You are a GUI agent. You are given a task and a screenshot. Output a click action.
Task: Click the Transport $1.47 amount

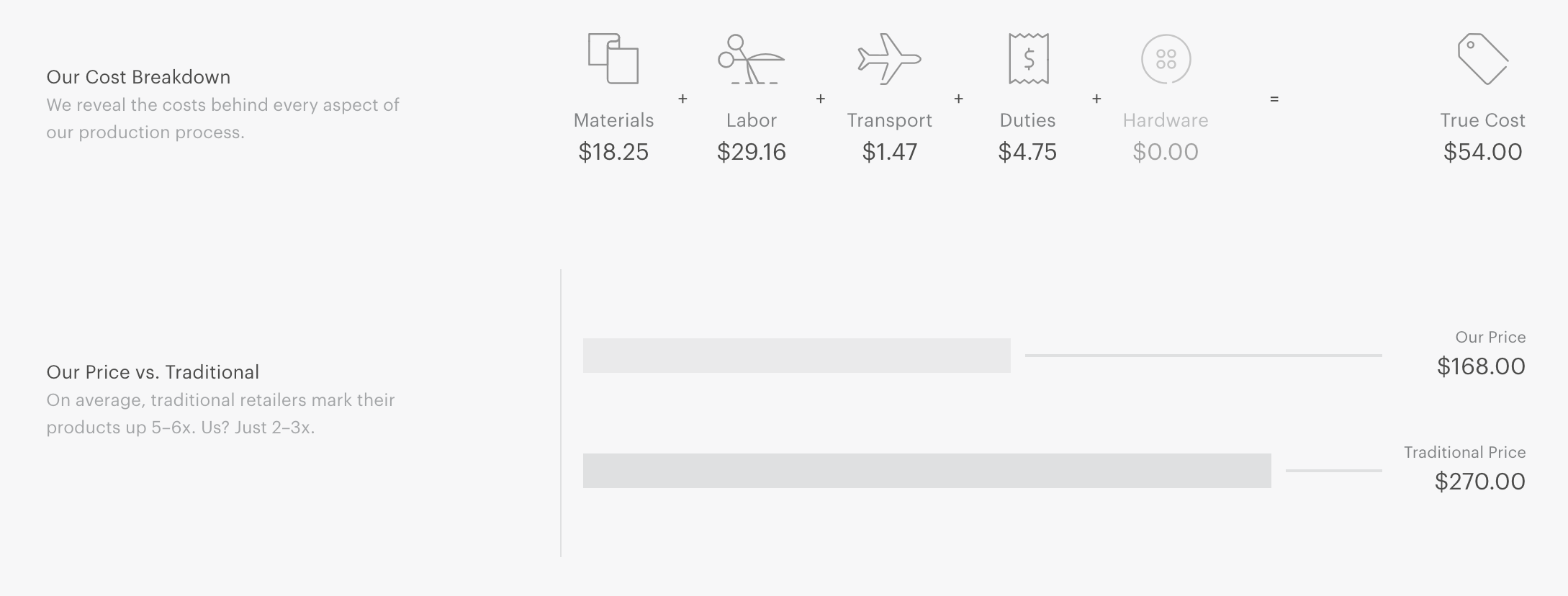pyautogui.click(x=889, y=152)
